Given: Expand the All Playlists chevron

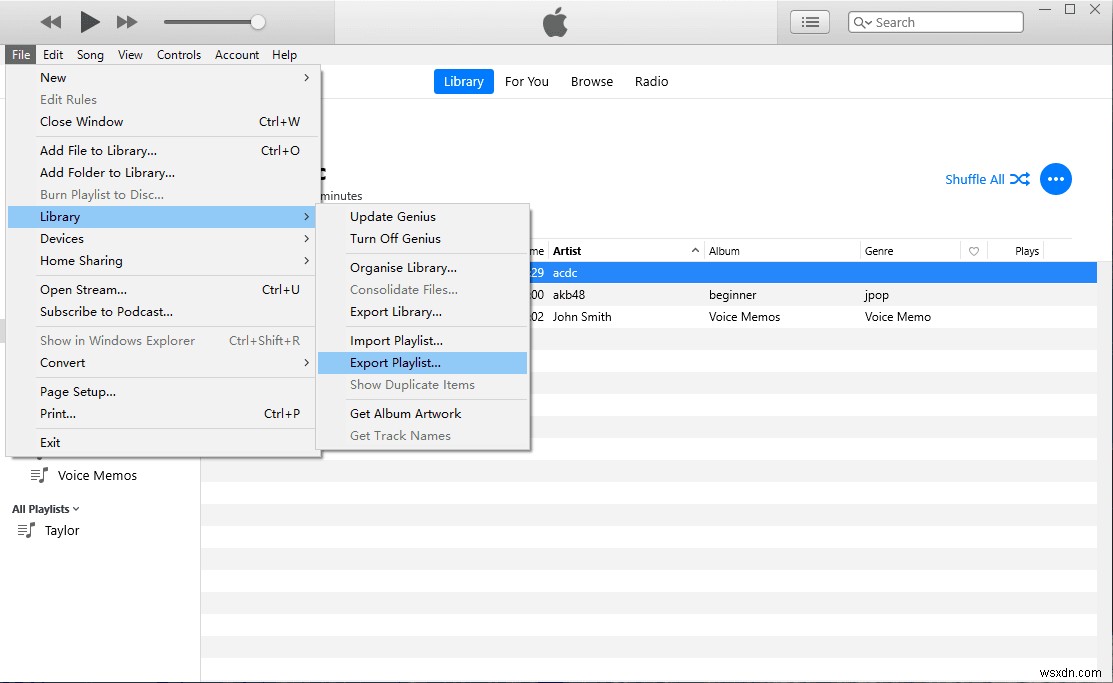Looking at the screenshot, I should [x=75, y=508].
